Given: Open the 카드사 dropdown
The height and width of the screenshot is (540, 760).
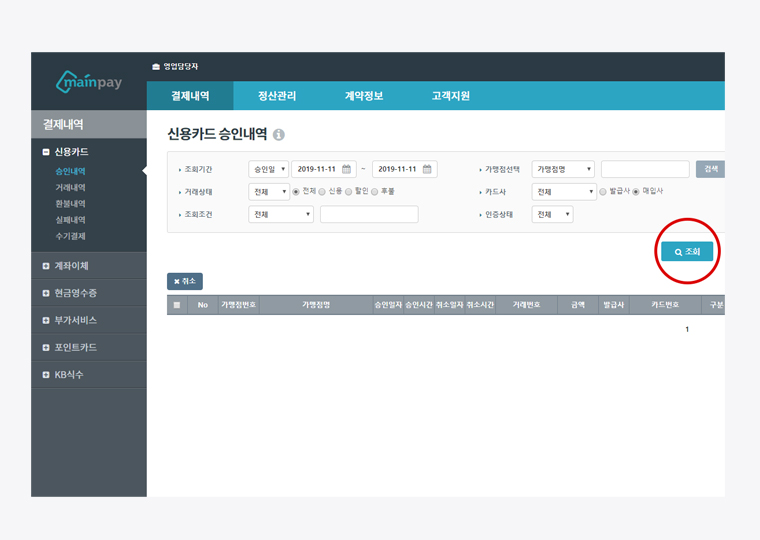Looking at the screenshot, I should [x=564, y=192].
